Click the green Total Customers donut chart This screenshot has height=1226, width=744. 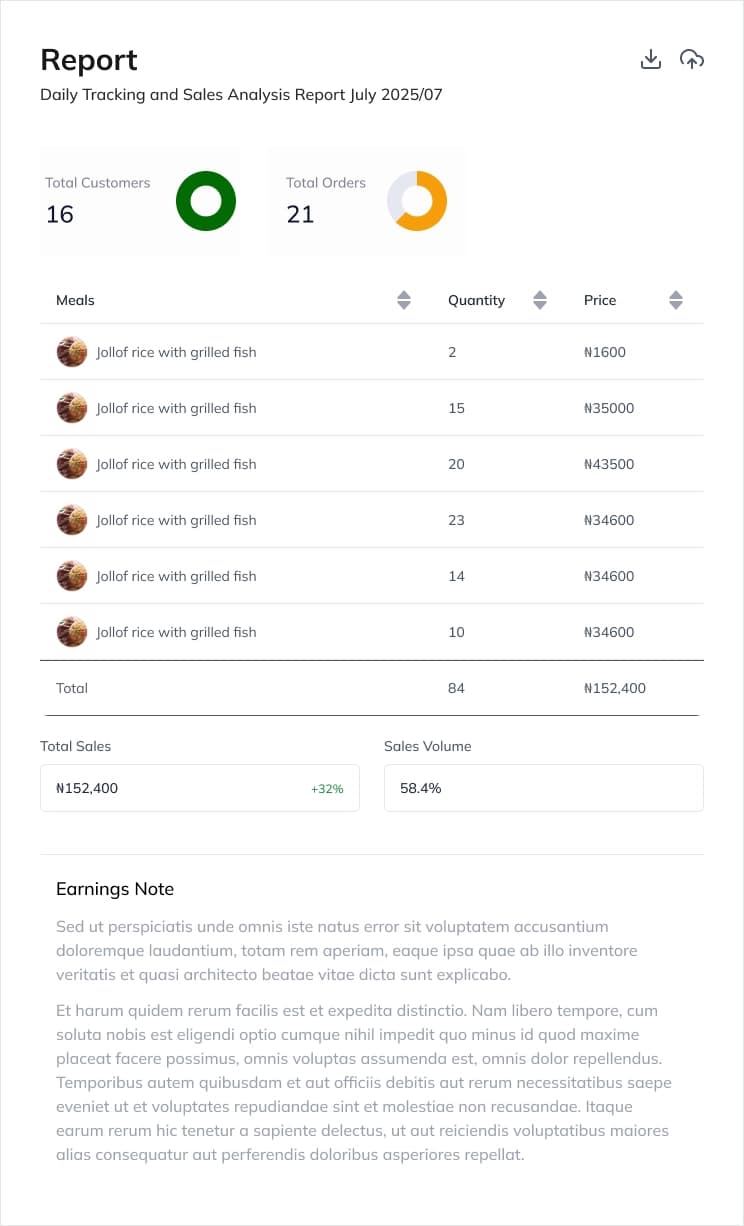point(206,201)
